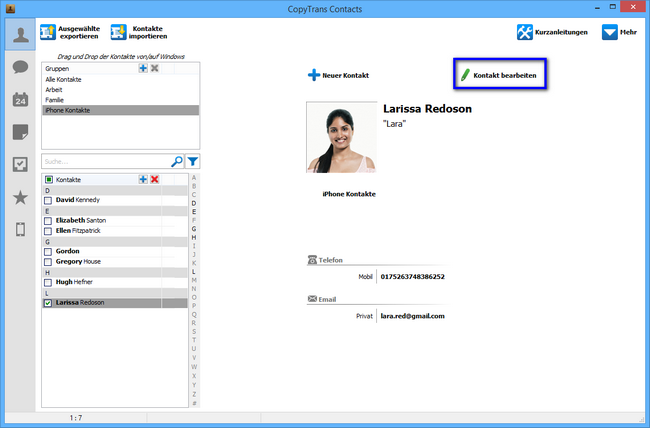This screenshot has width=650, height=428.
Task: Open the Notes sidebar icon
Action: [x=19, y=132]
